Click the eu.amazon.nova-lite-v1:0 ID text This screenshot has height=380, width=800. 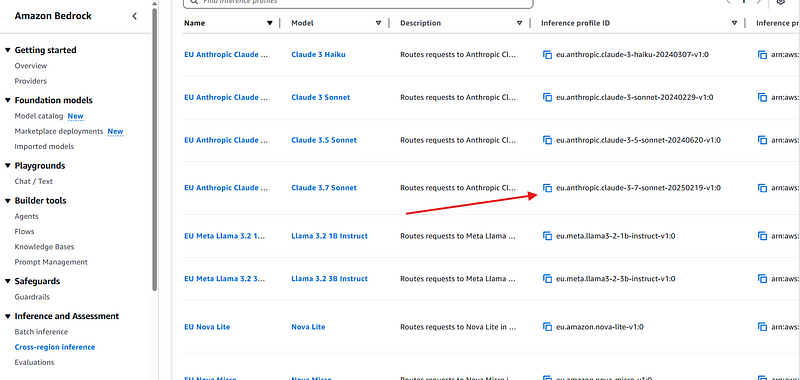(x=599, y=326)
